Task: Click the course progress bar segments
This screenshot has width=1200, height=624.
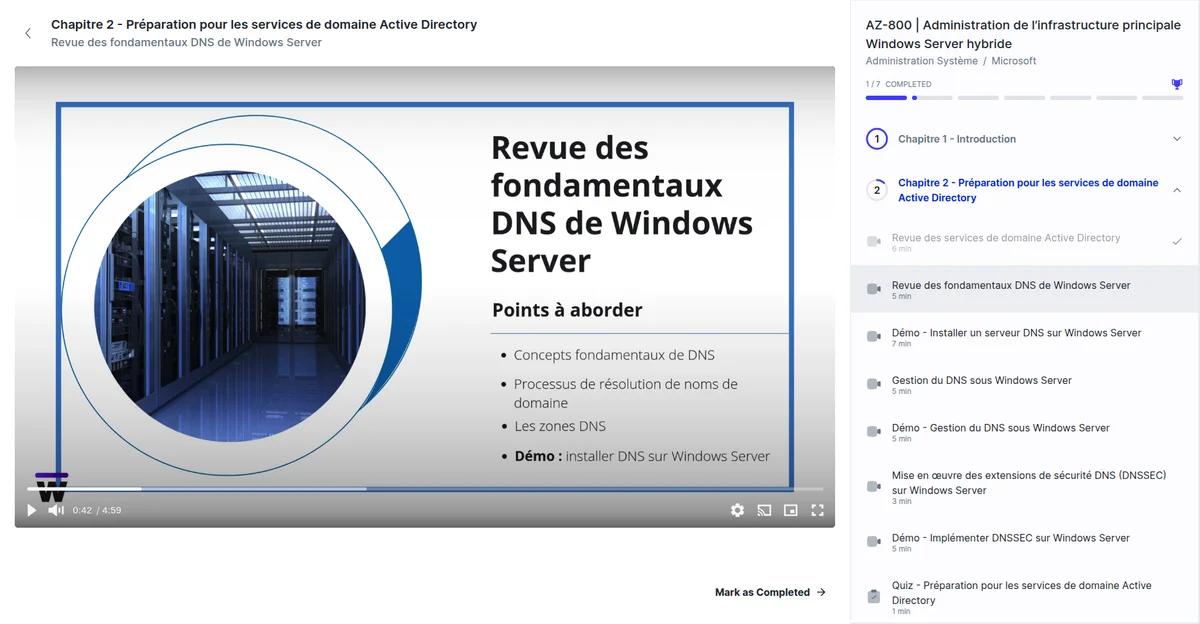Action: pyautogui.click(x=1024, y=98)
